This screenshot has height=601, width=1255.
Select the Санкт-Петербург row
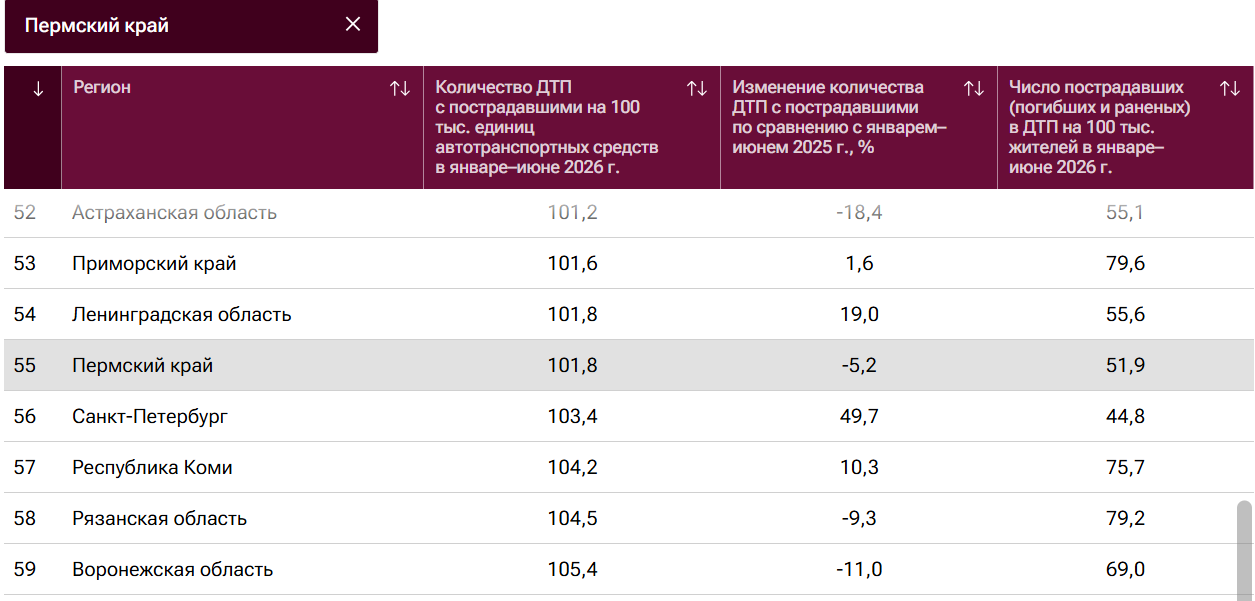coord(628,416)
